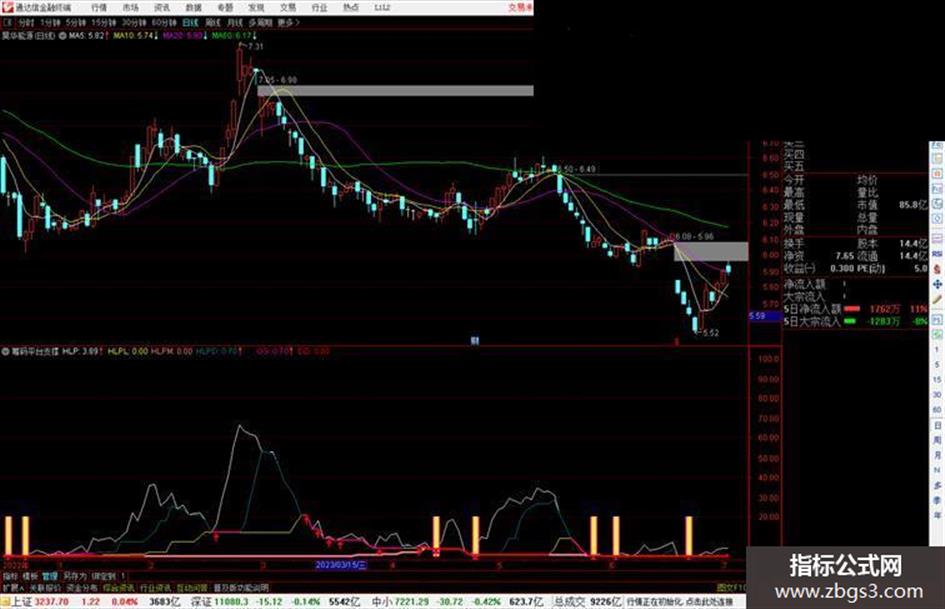Select the 多周期 multi-period tab
This screenshot has width=945, height=609.
click(x=260, y=22)
